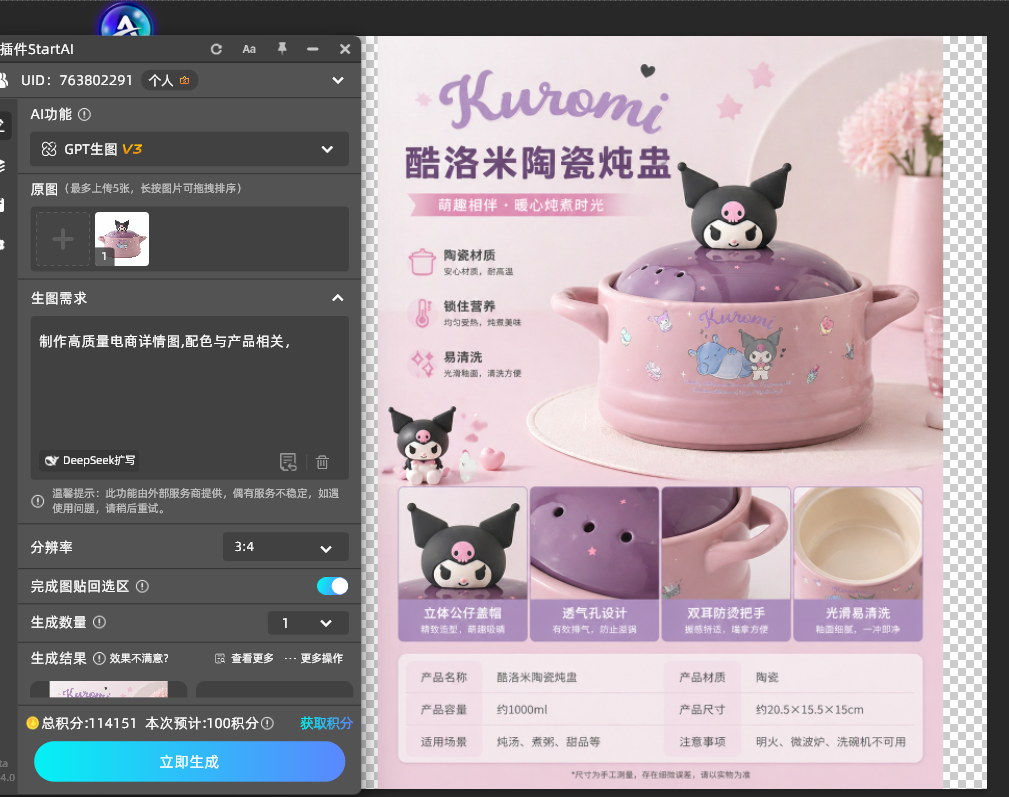The image size is (1009, 797).
Task: Click the 产品材质 陶瓷 value
Action: (x=767, y=677)
